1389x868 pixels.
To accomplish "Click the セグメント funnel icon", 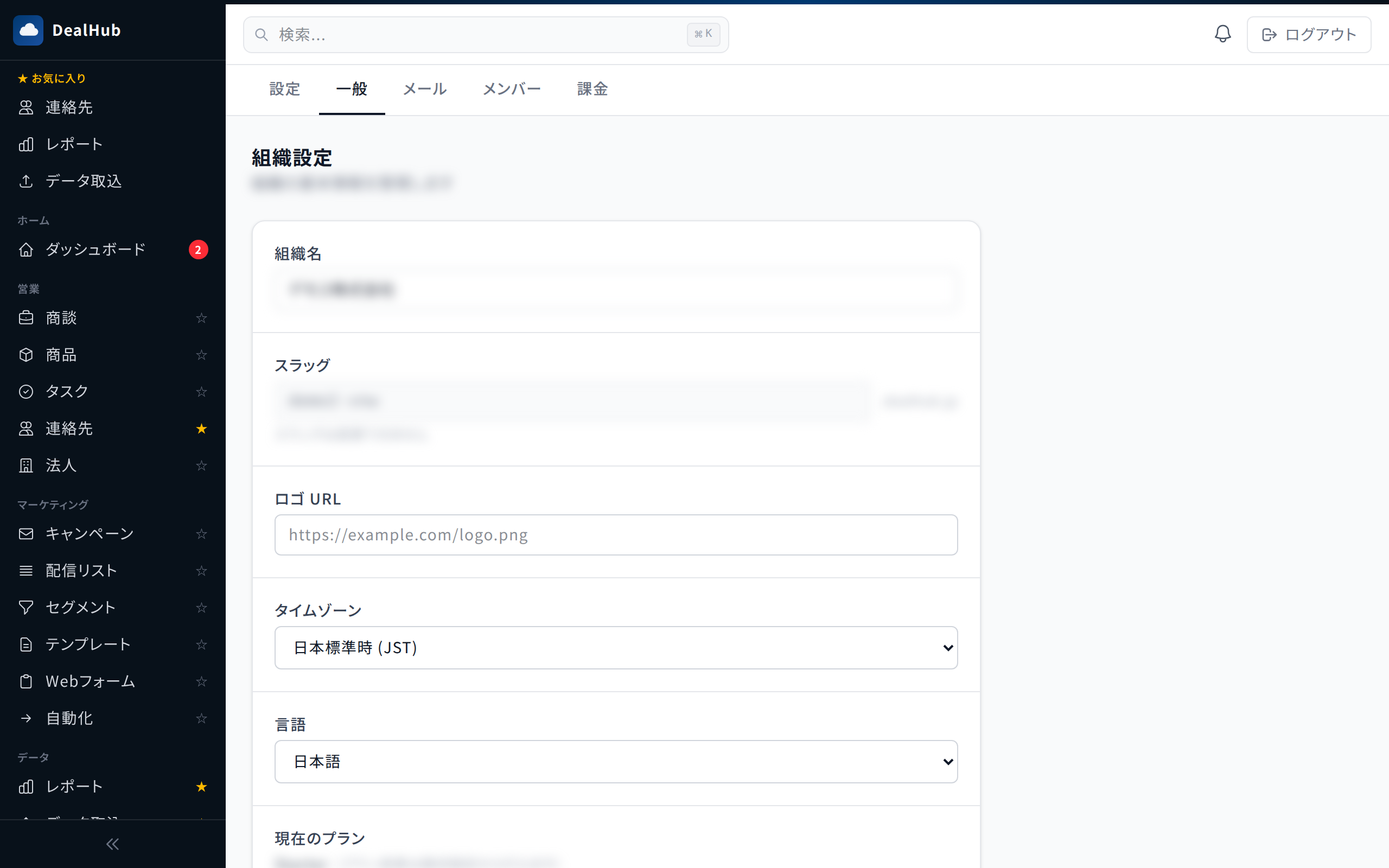I will click(x=26, y=608).
